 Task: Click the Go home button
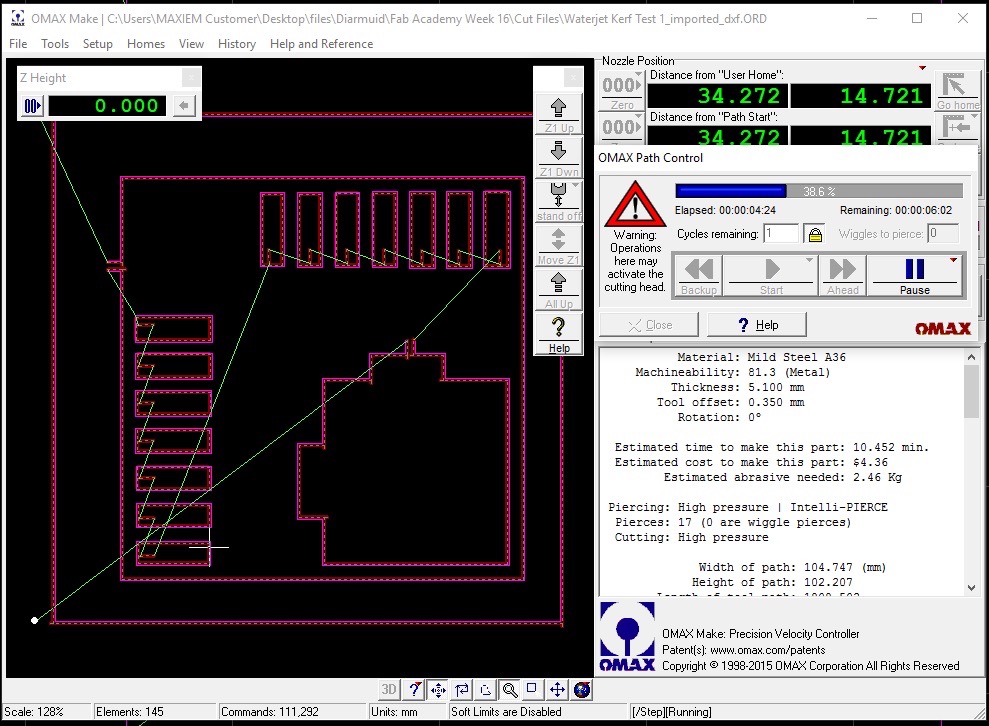click(957, 91)
